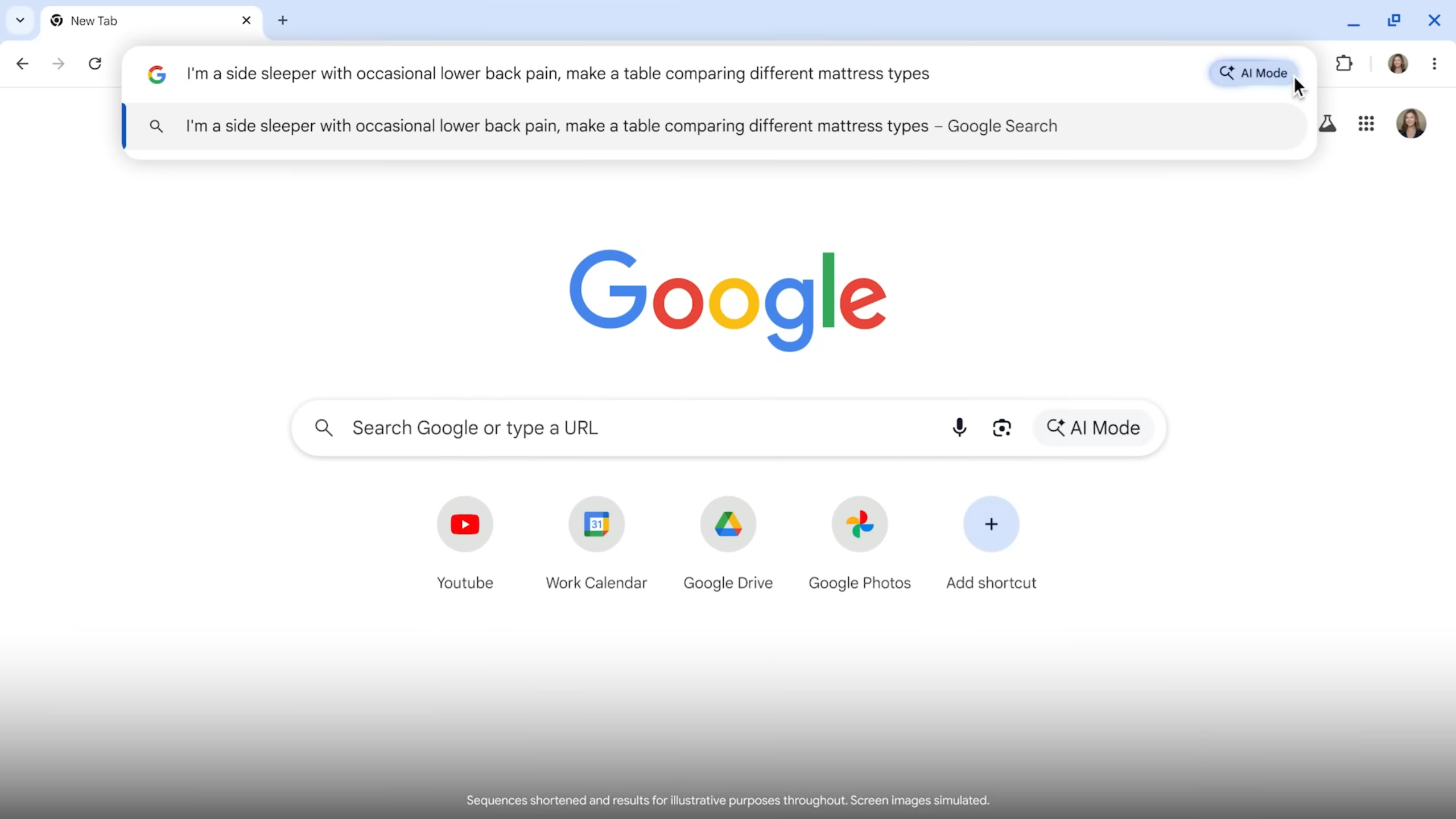Click AI Mode in the address bar
The height and width of the screenshot is (819, 1456).
click(1253, 73)
